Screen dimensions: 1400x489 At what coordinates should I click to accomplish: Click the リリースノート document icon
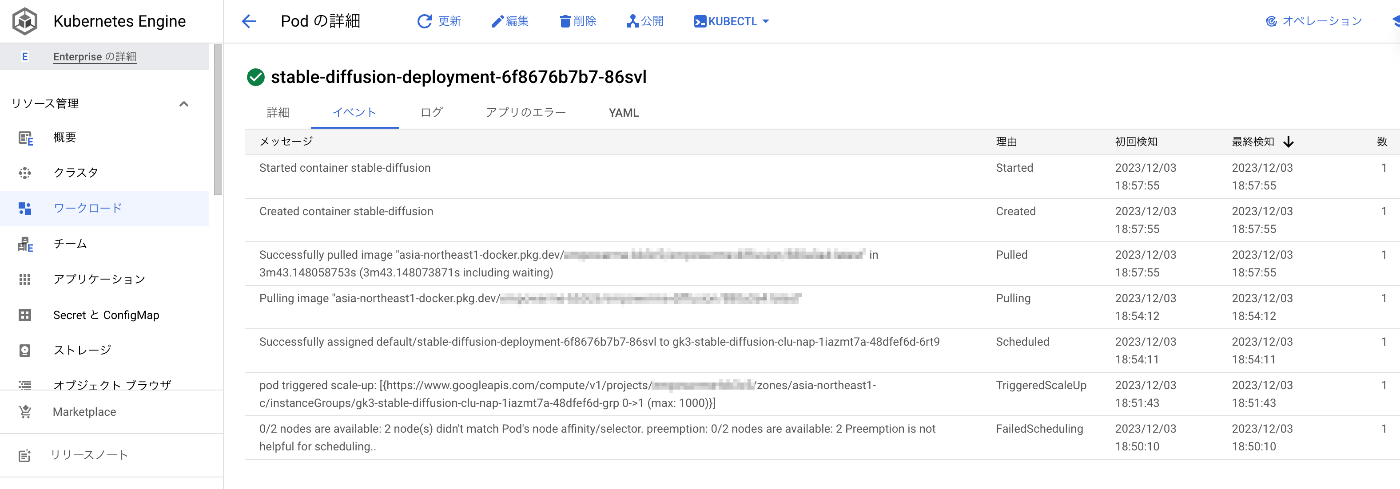(26, 455)
